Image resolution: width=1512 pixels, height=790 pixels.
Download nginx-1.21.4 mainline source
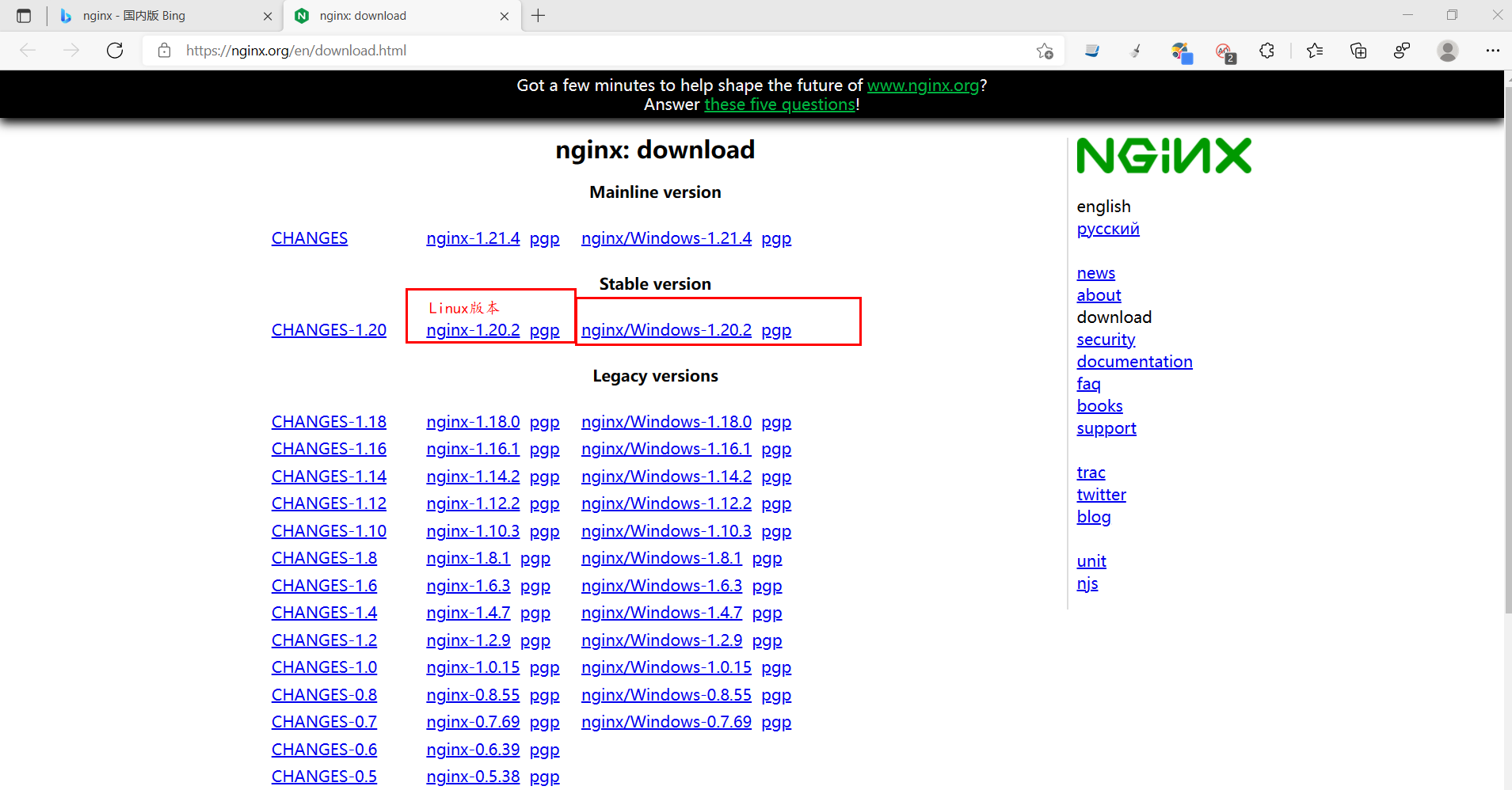click(473, 238)
